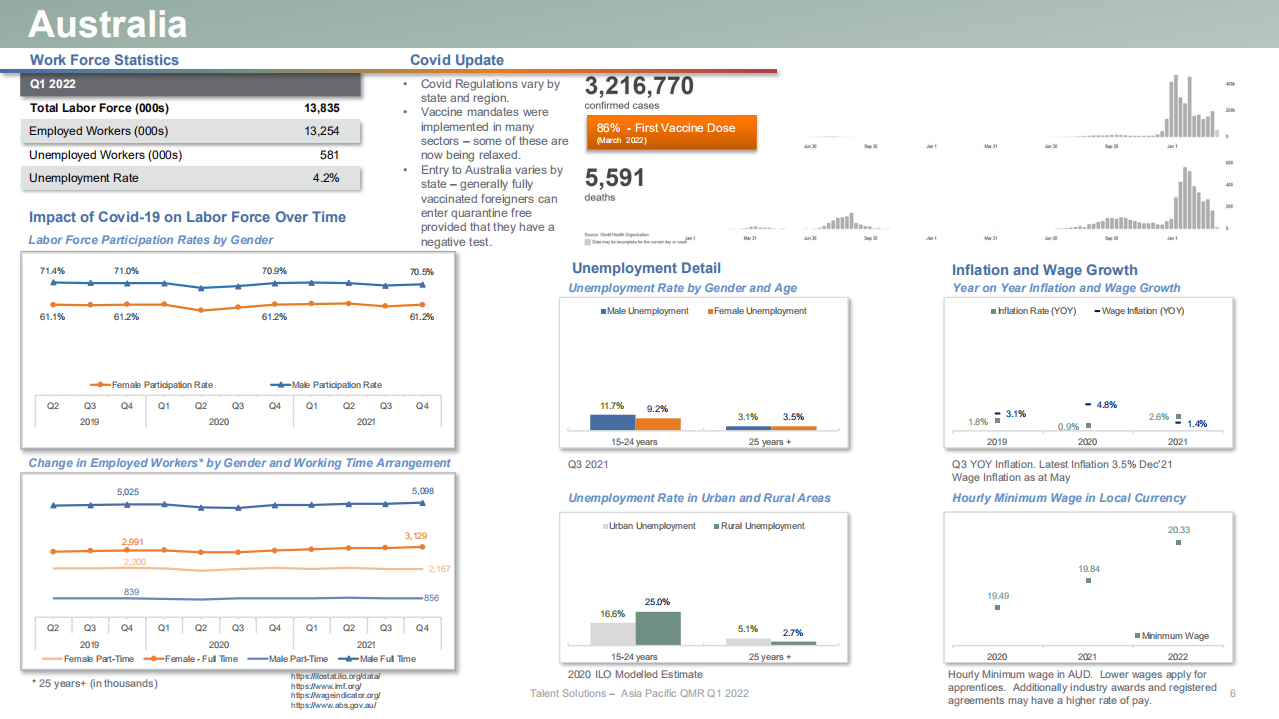Screen dimensions: 1279x719
Task: Click the 20.33 minimum wage data point
Action: (x=1178, y=543)
